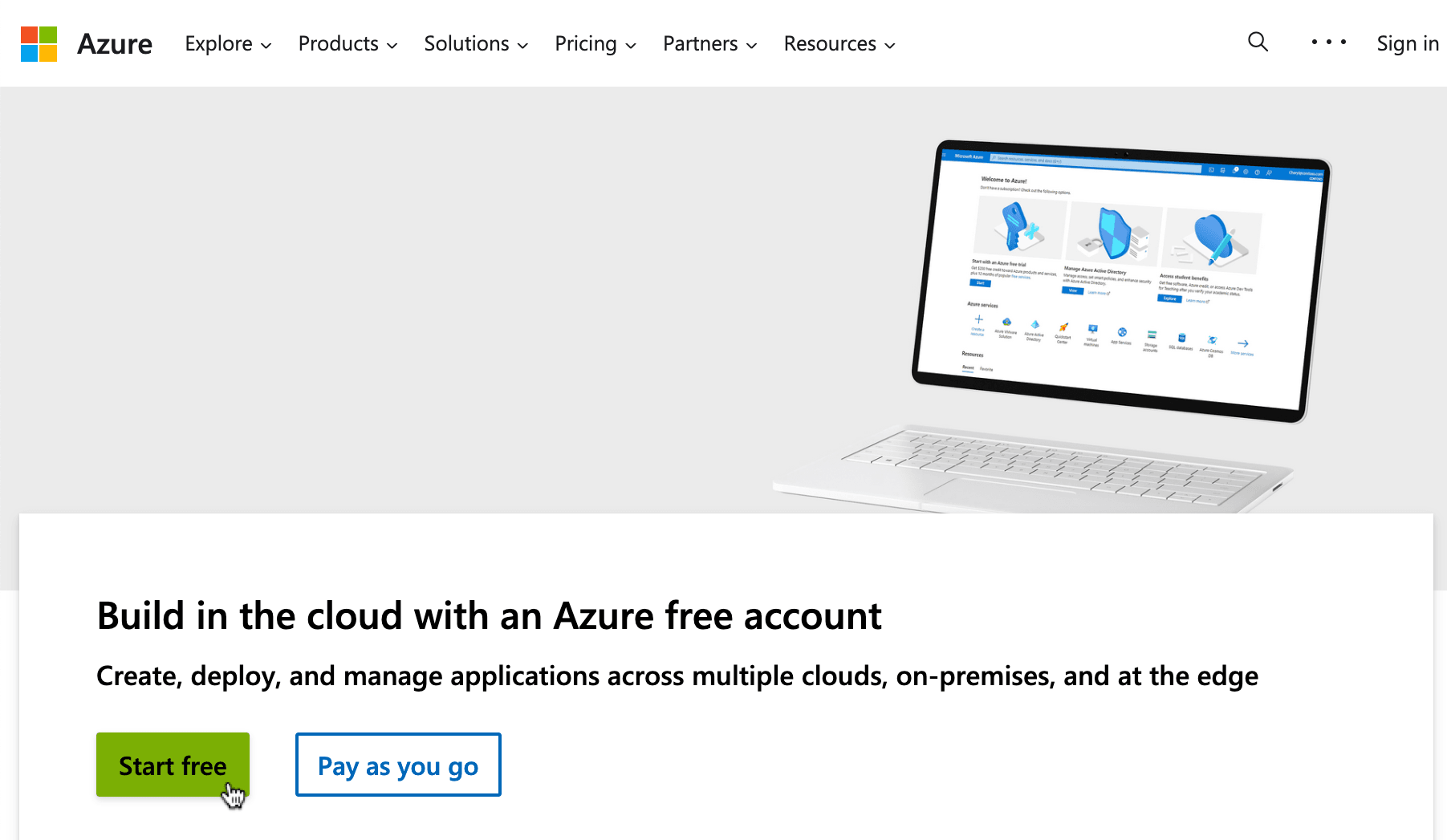Expand the chevron arrow beside Pricing
1447x840 pixels.
pos(631,46)
